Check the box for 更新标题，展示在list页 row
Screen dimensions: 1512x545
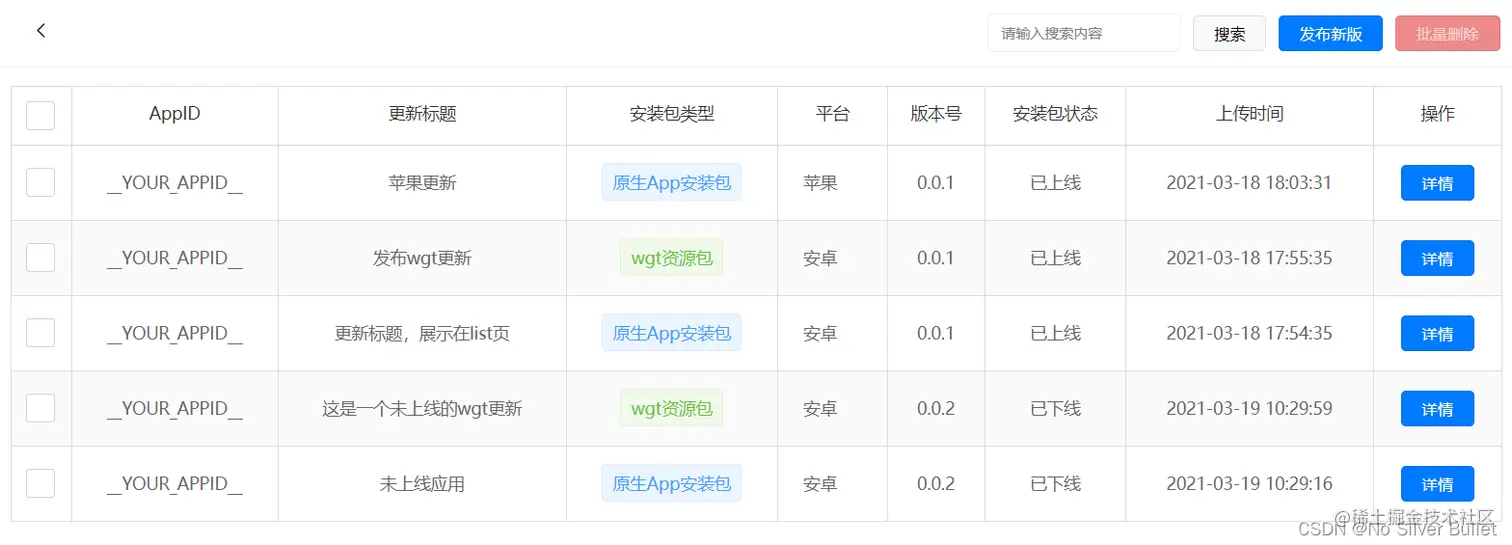point(41,333)
